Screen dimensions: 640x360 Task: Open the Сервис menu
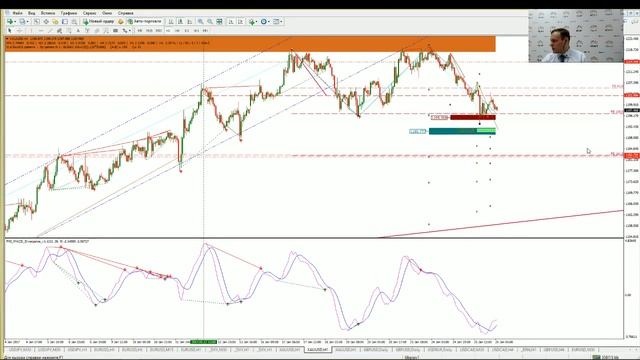[x=89, y=13]
